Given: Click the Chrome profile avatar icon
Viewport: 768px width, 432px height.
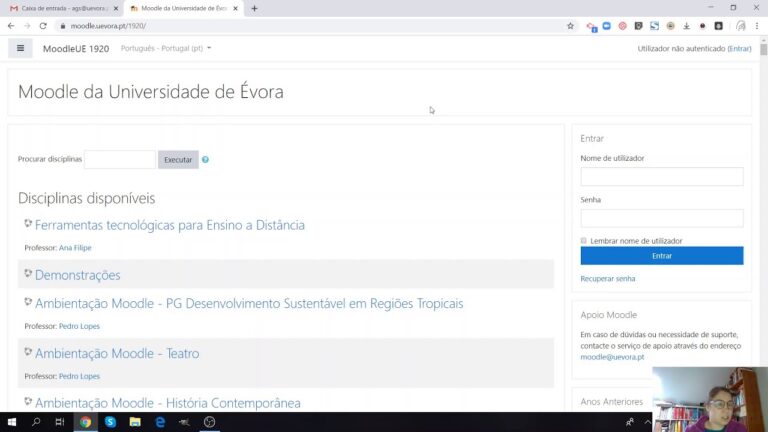Looking at the screenshot, I should pos(741,26).
